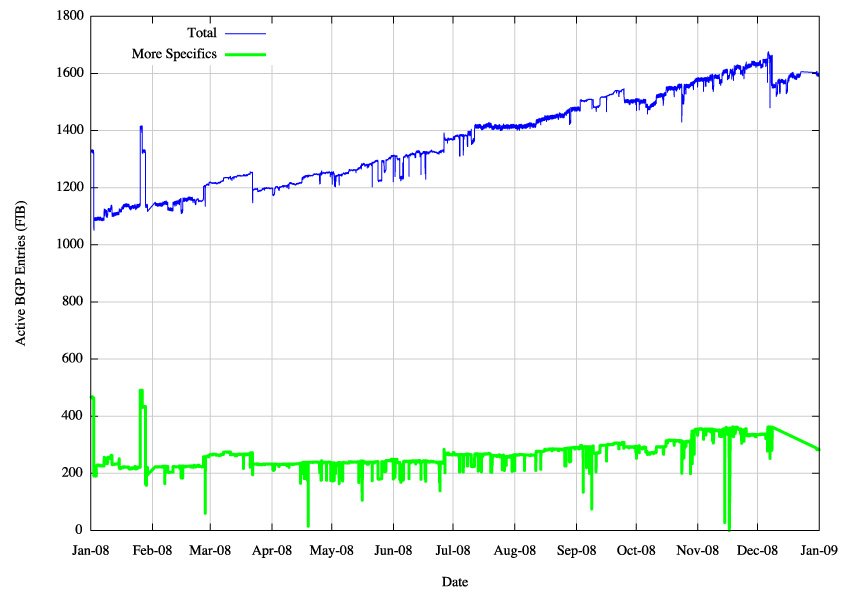Click the 'Active BGP Entries (FIB)' axis title
The height and width of the screenshot is (594, 846).
point(21,273)
